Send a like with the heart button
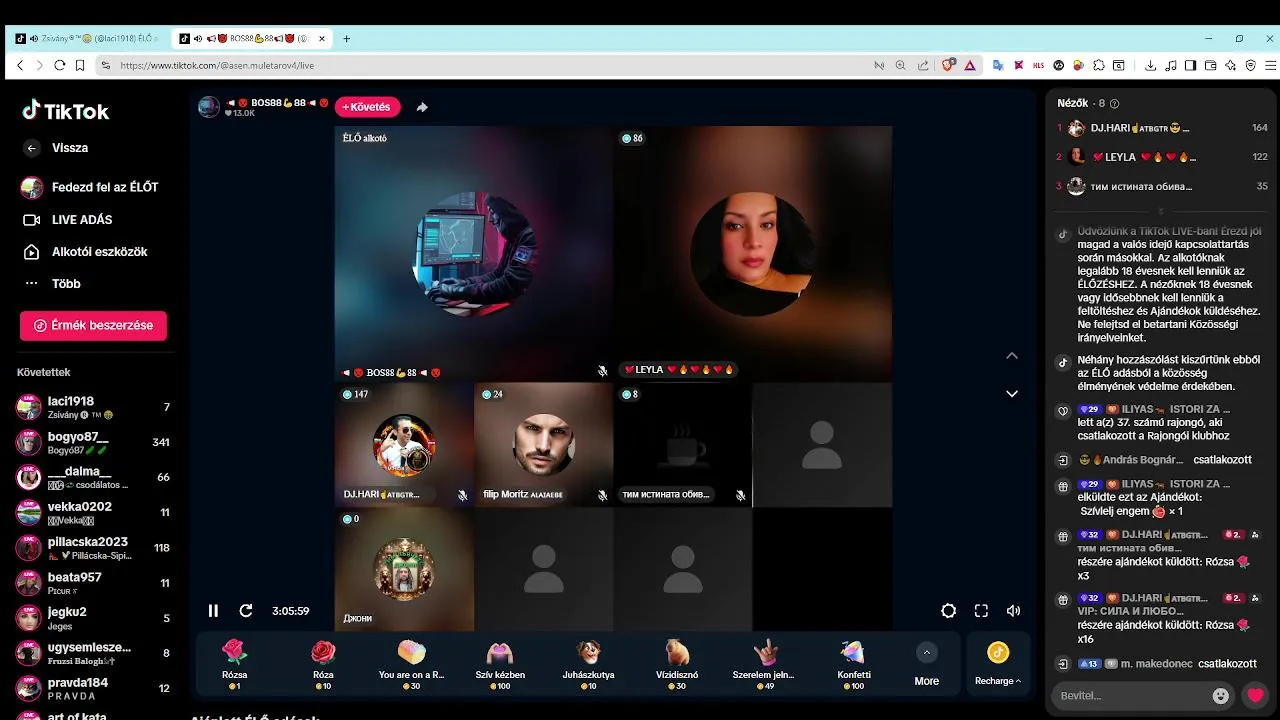1280x720 pixels. [1256, 695]
